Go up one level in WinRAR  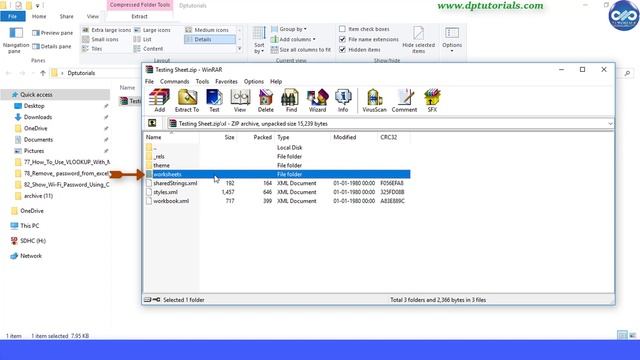pyautogui.click(x=152, y=123)
